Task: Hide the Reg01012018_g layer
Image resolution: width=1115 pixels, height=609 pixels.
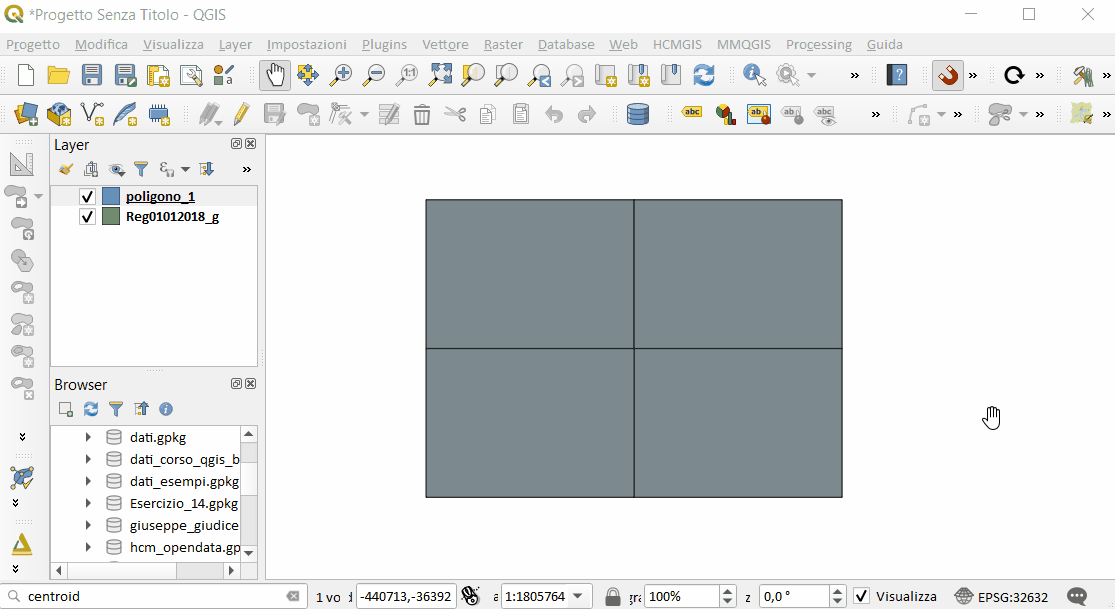Action: tap(87, 216)
